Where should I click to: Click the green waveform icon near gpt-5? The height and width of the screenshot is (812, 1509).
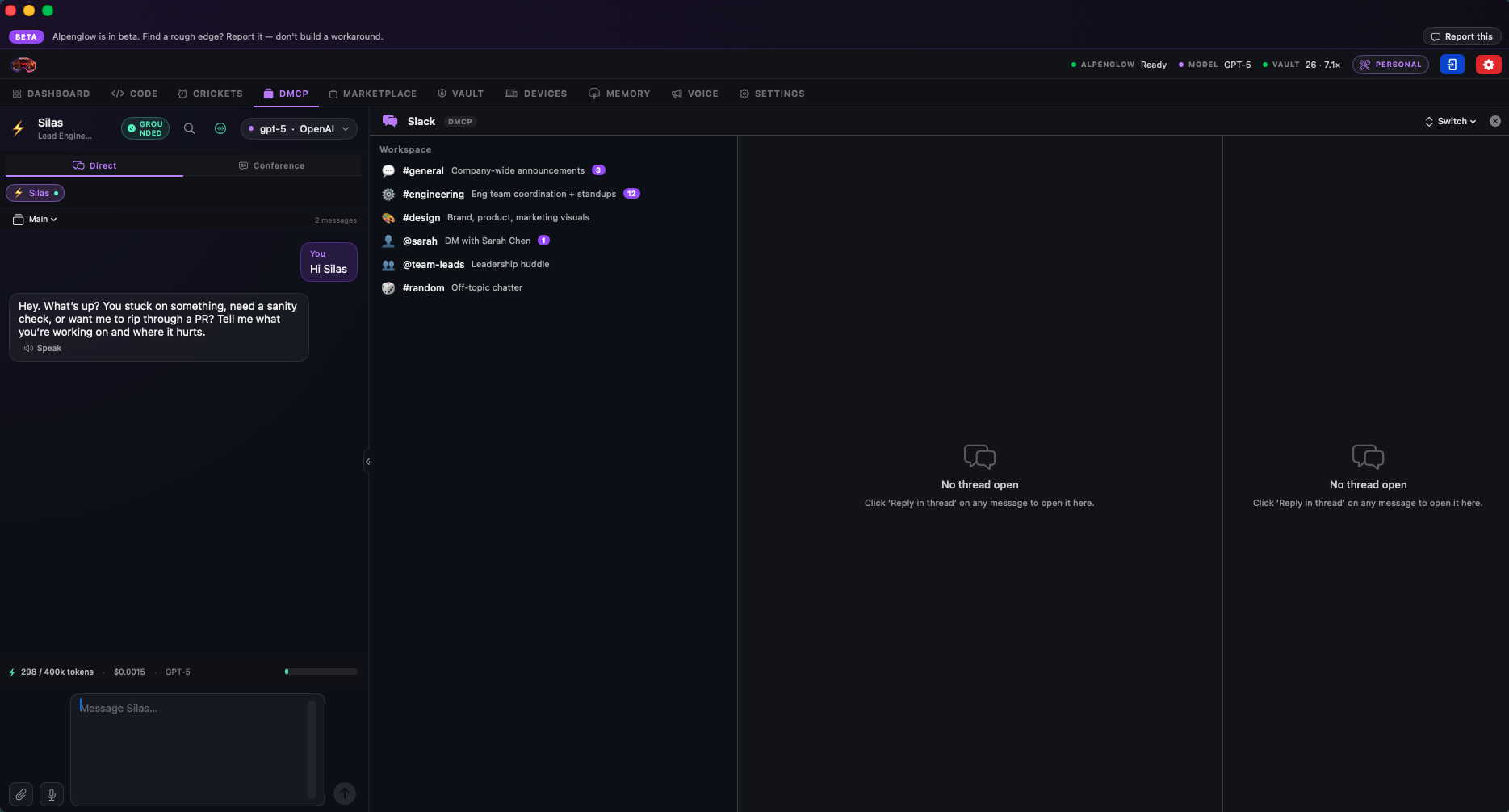220,128
